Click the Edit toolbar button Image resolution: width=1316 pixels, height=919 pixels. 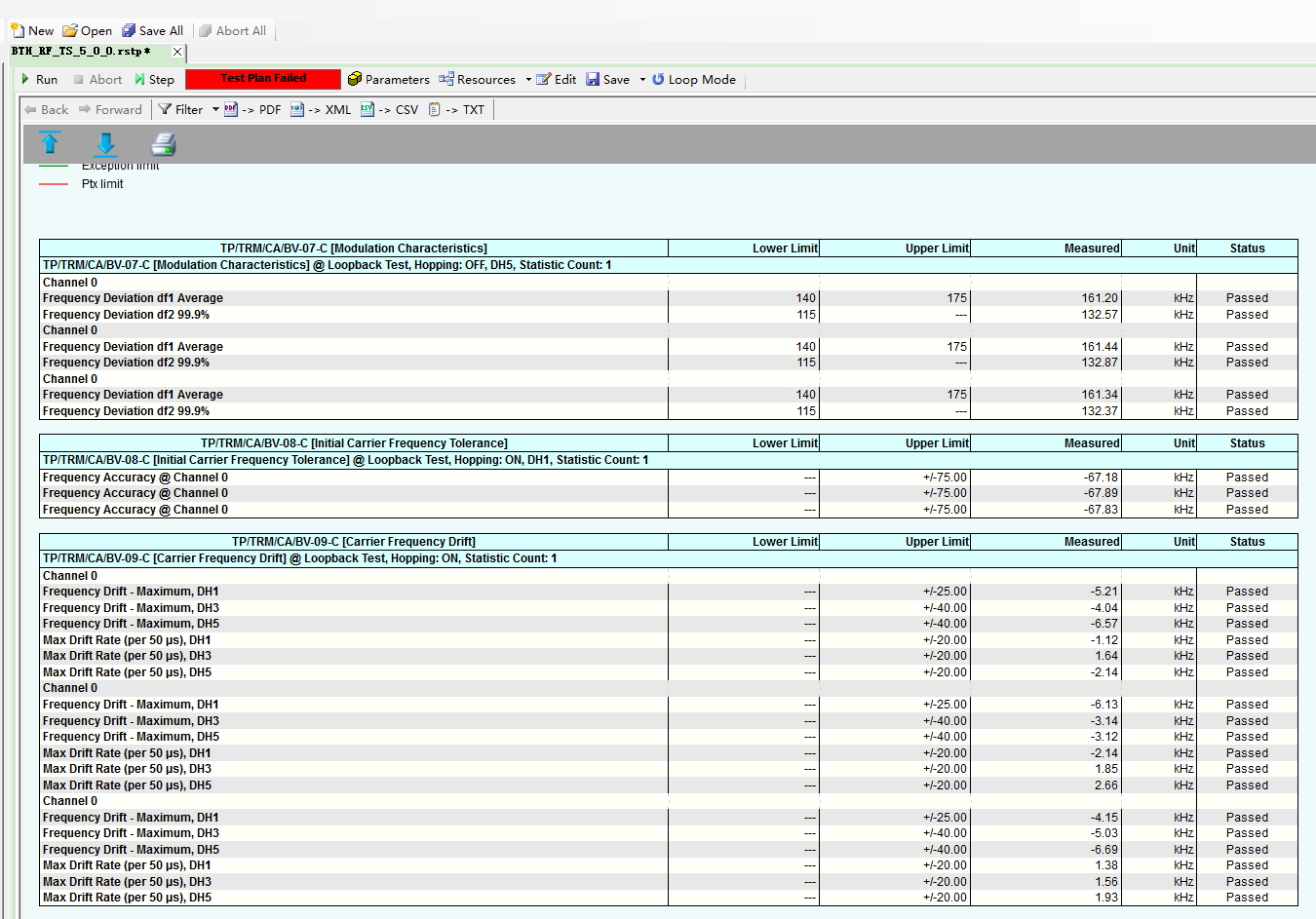point(557,80)
